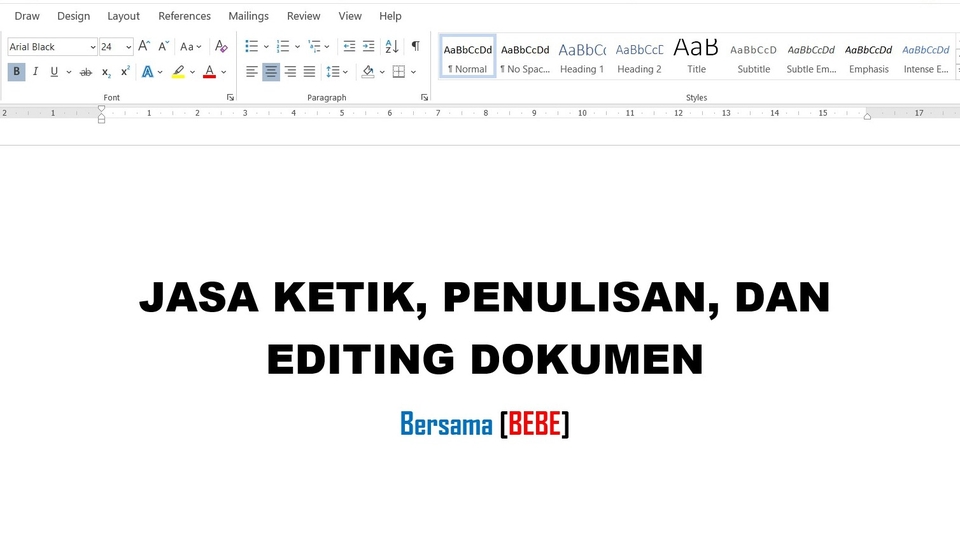Image resolution: width=960 pixels, height=539 pixels.
Task: Apply red font color
Action: coord(209,72)
